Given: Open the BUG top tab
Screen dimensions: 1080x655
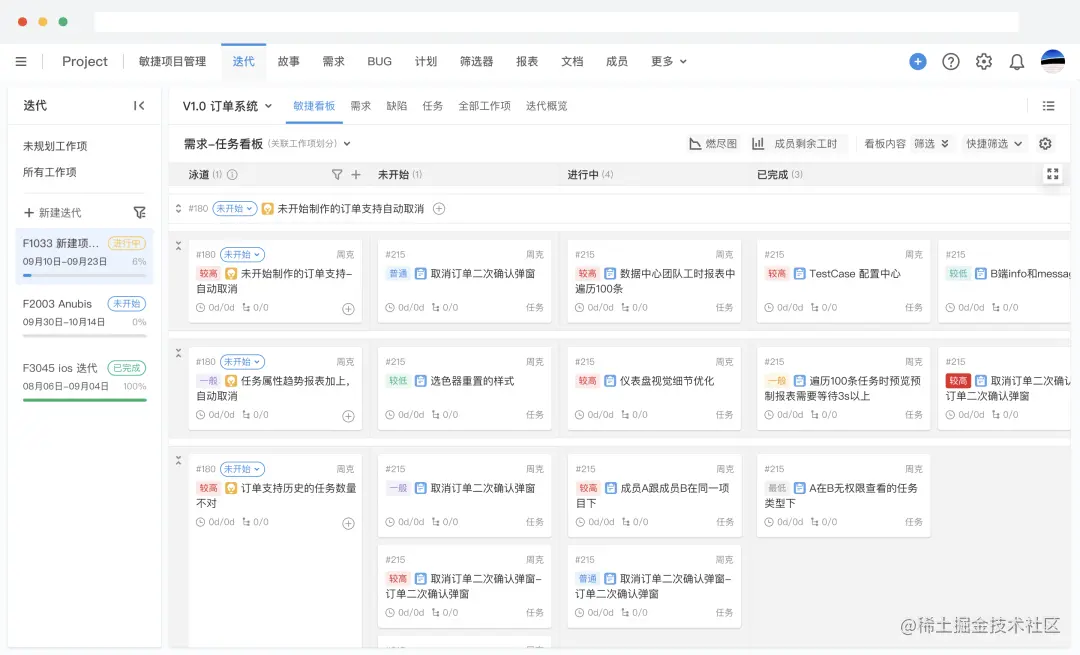Looking at the screenshot, I should click(x=380, y=61).
